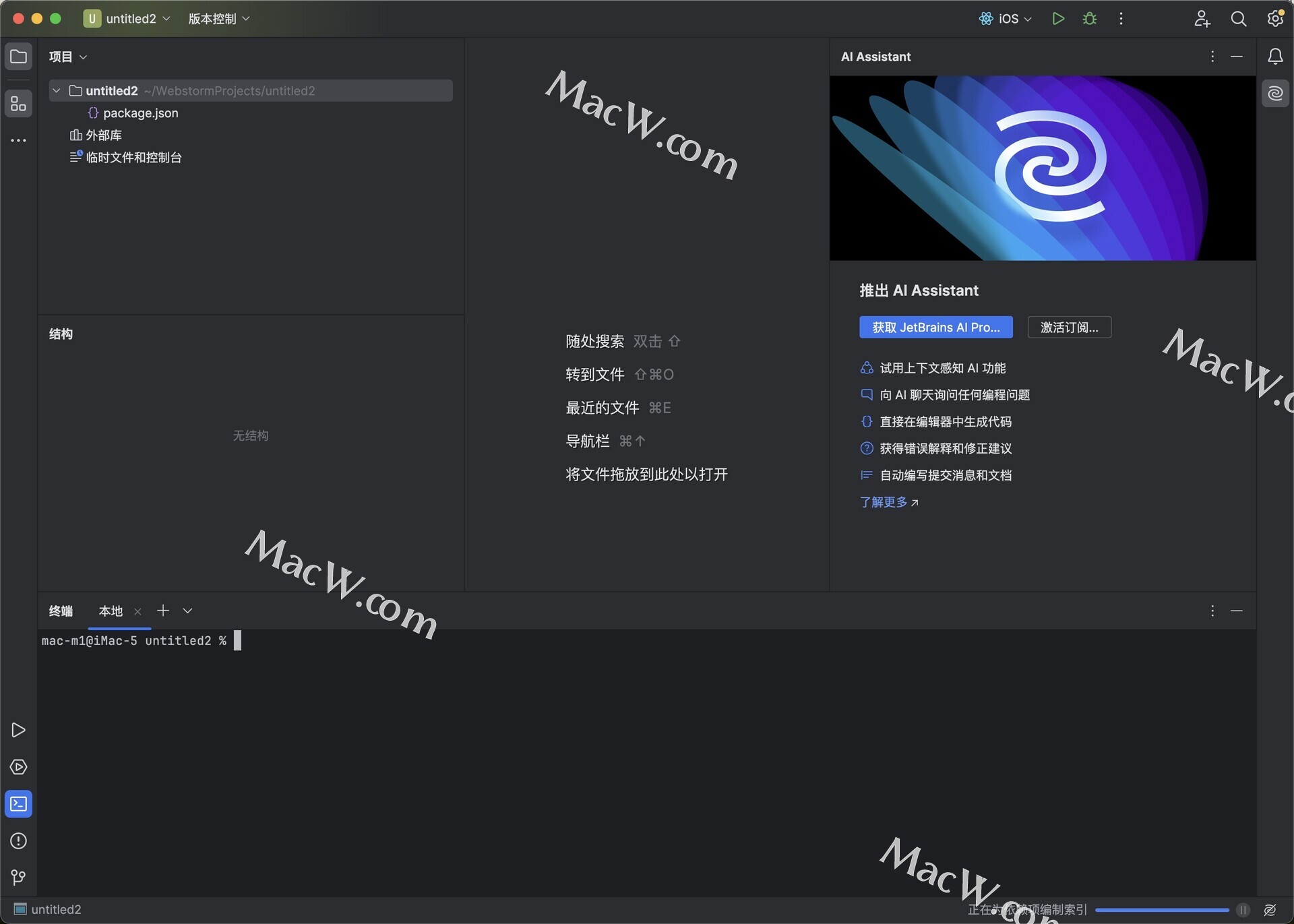The height and width of the screenshot is (924, 1294).
Task: Click the 激活订阅 button
Action: tap(1069, 328)
